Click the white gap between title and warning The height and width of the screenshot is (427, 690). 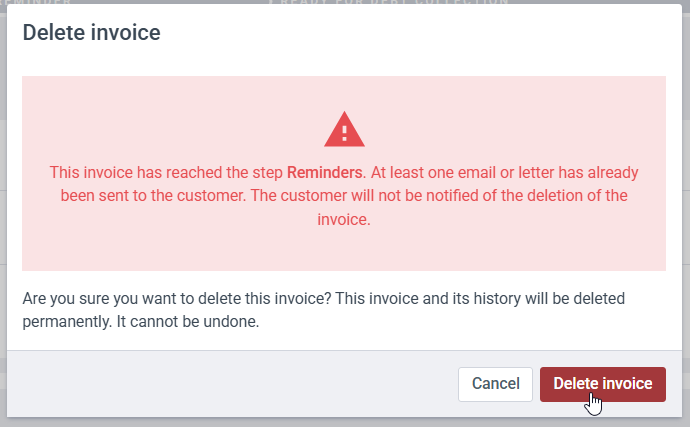pyautogui.click(x=344, y=65)
